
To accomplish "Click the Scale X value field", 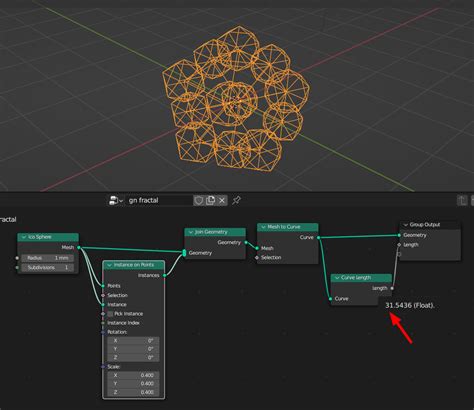I will [x=133, y=375].
